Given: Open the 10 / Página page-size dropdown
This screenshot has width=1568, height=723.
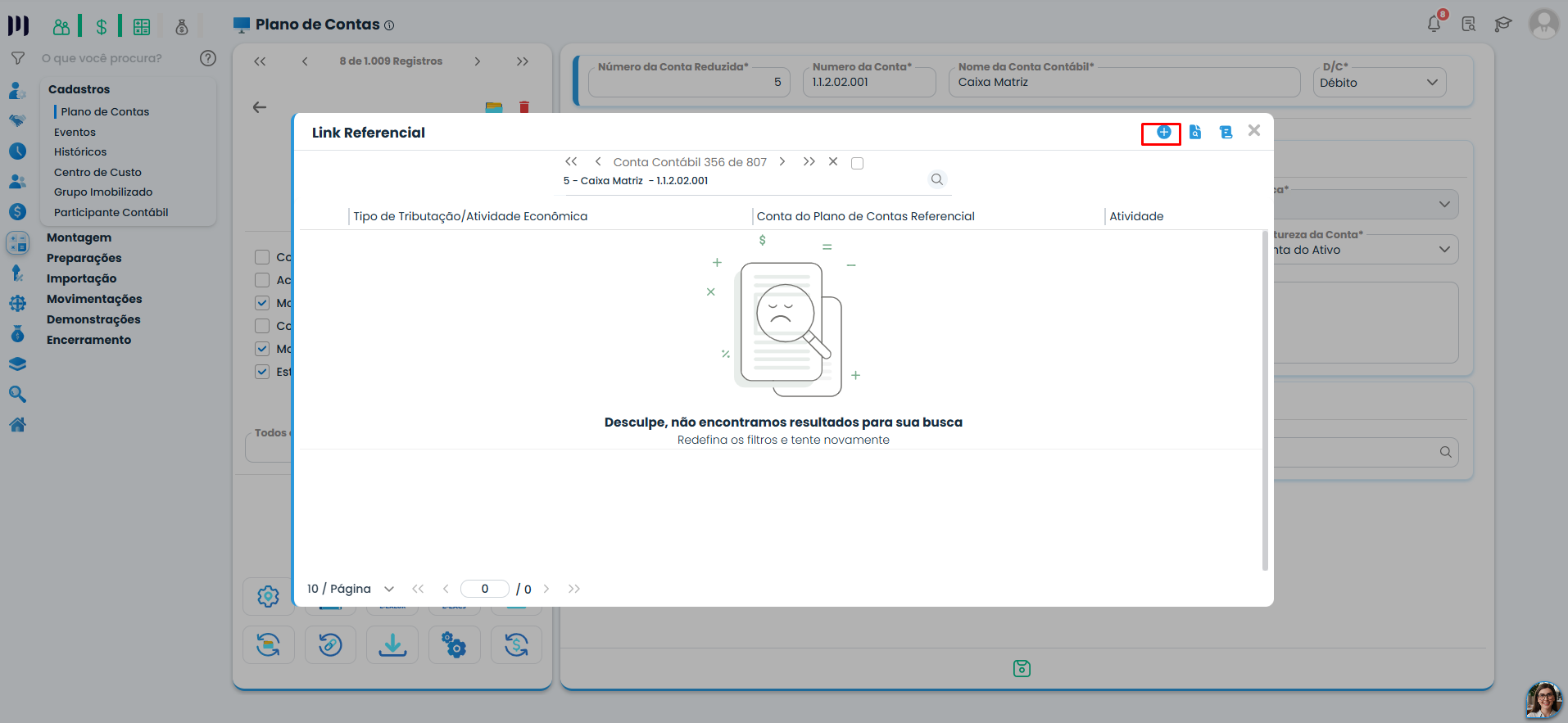Looking at the screenshot, I should coord(351,589).
